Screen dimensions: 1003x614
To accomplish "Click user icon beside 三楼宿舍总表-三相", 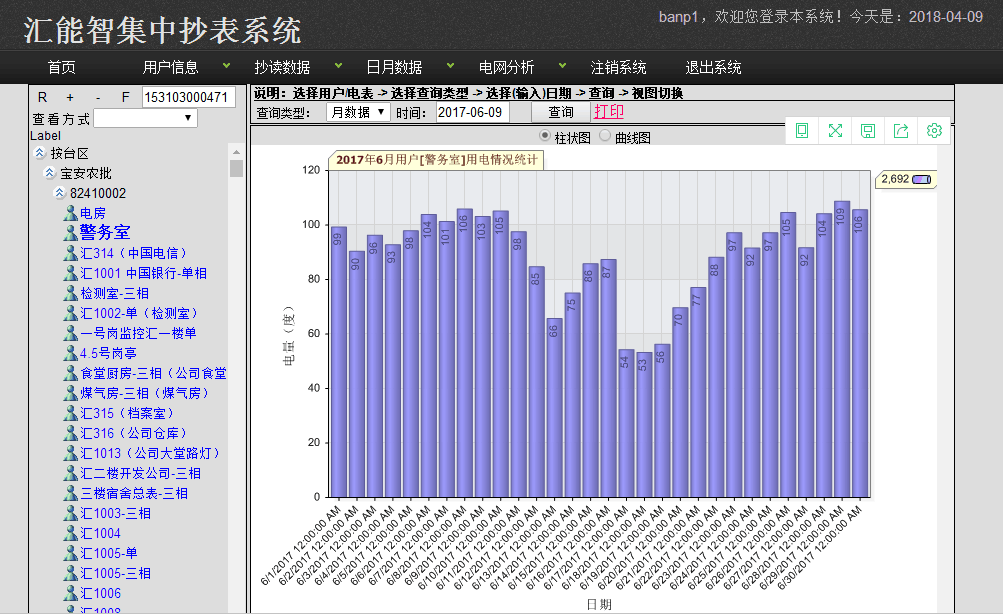I will [70, 493].
